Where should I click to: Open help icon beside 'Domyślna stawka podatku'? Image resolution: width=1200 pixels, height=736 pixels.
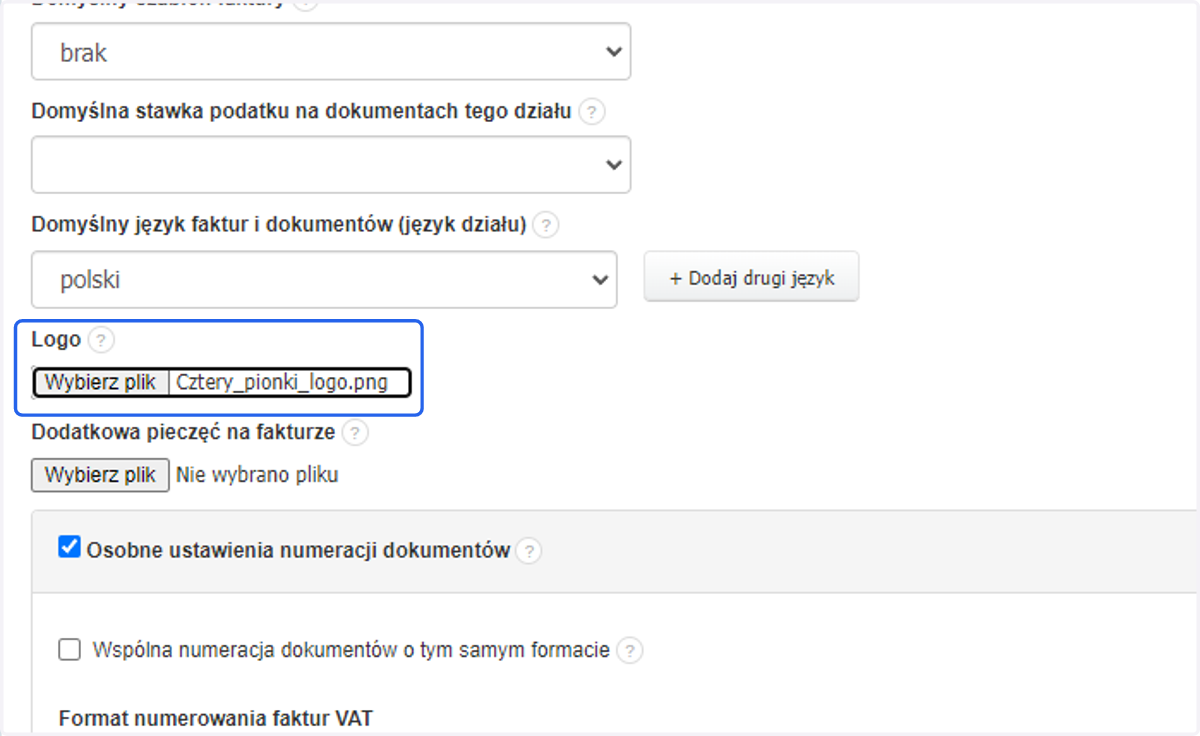coord(592,112)
